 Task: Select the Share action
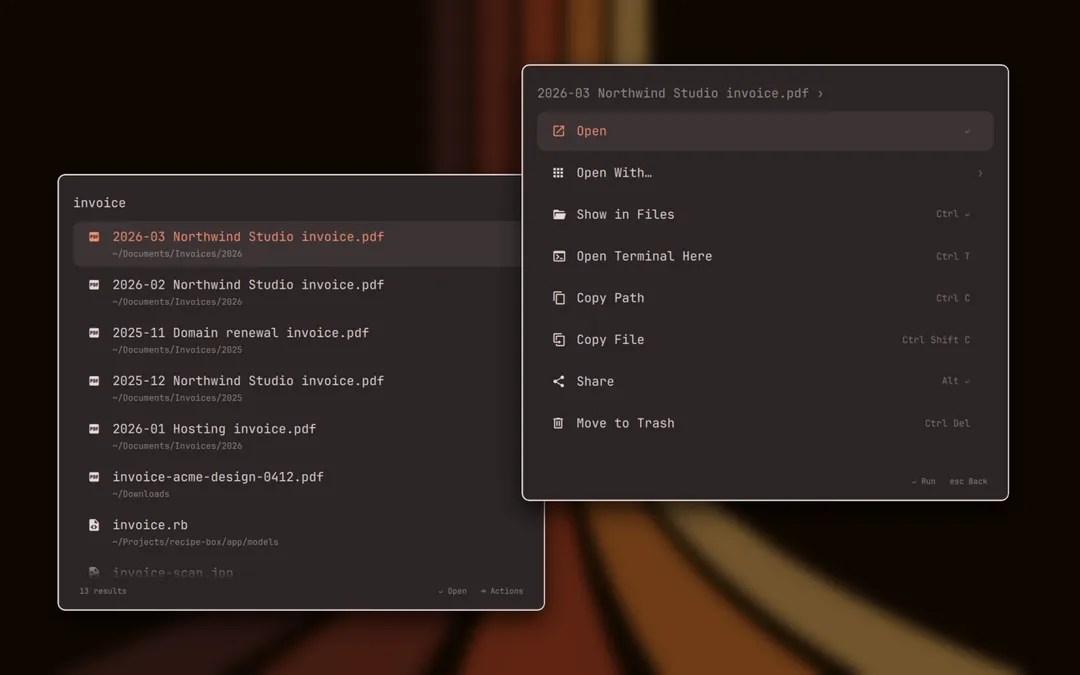click(x=765, y=382)
